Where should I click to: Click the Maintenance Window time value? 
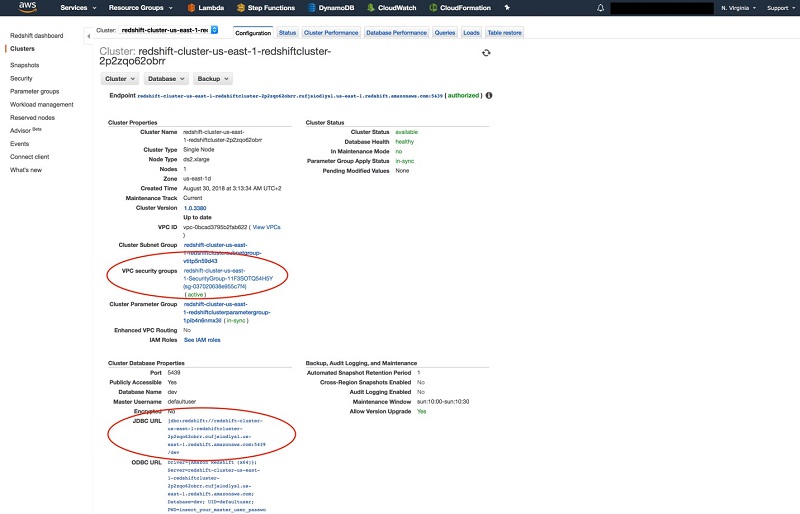click(x=443, y=402)
